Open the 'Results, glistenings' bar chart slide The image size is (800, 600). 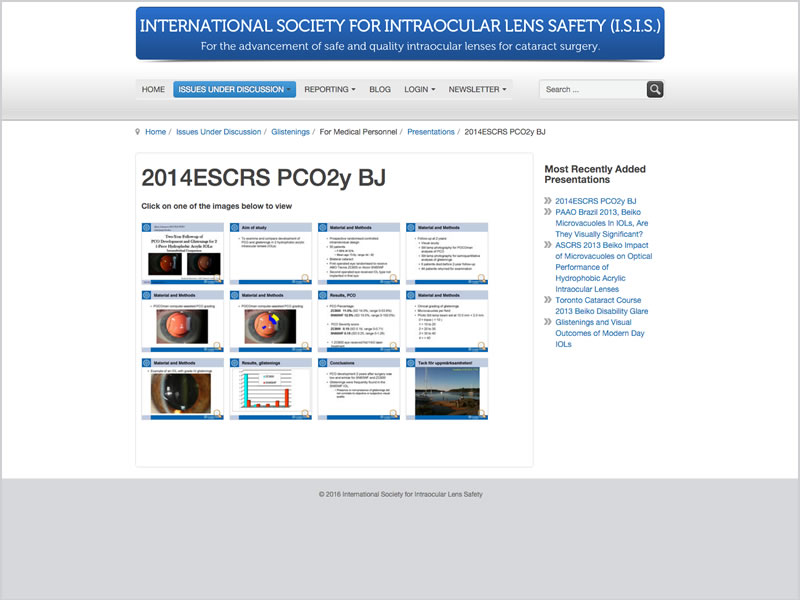pyautogui.click(x=270, y=388)
